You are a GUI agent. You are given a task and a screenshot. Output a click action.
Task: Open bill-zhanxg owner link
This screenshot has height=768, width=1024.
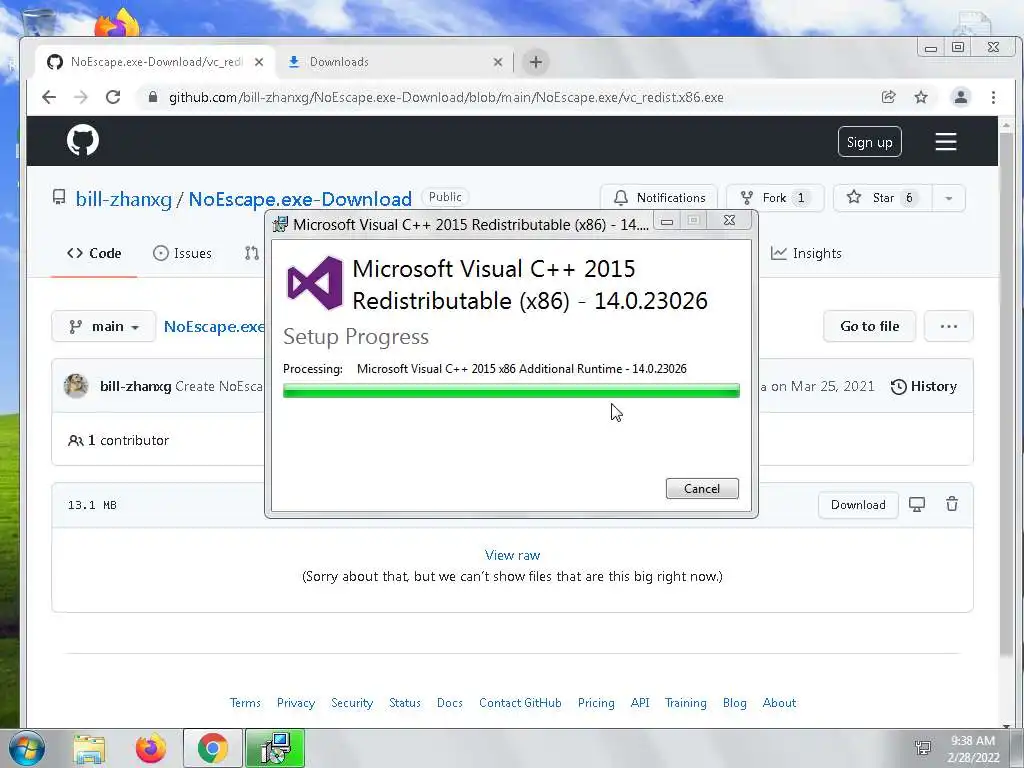[124, 199]
